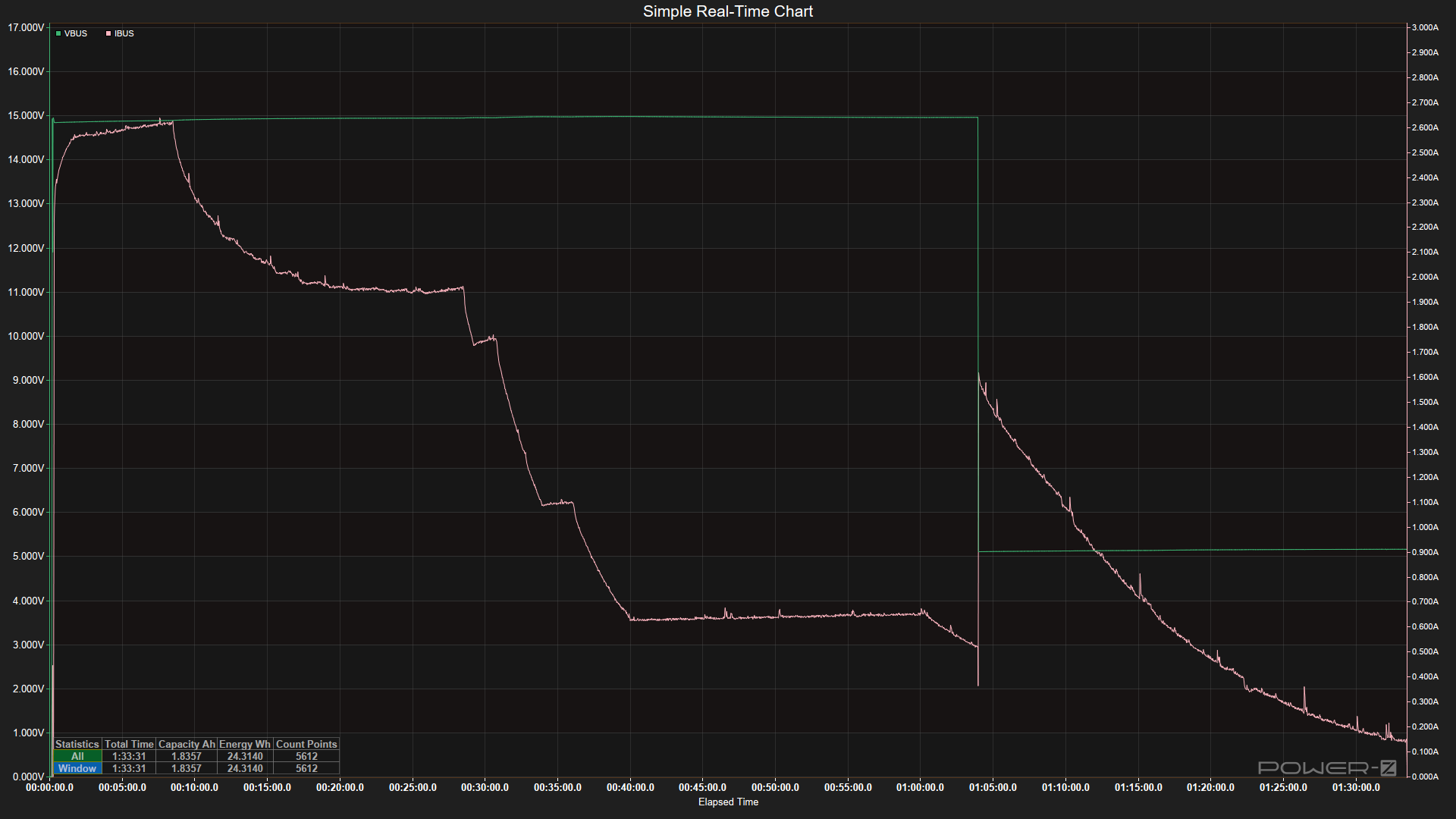The height and width of the screenshot is (819, 1456).
Task: Toggle the IBUS series via its legend label
Action: (x=124, y=33)
